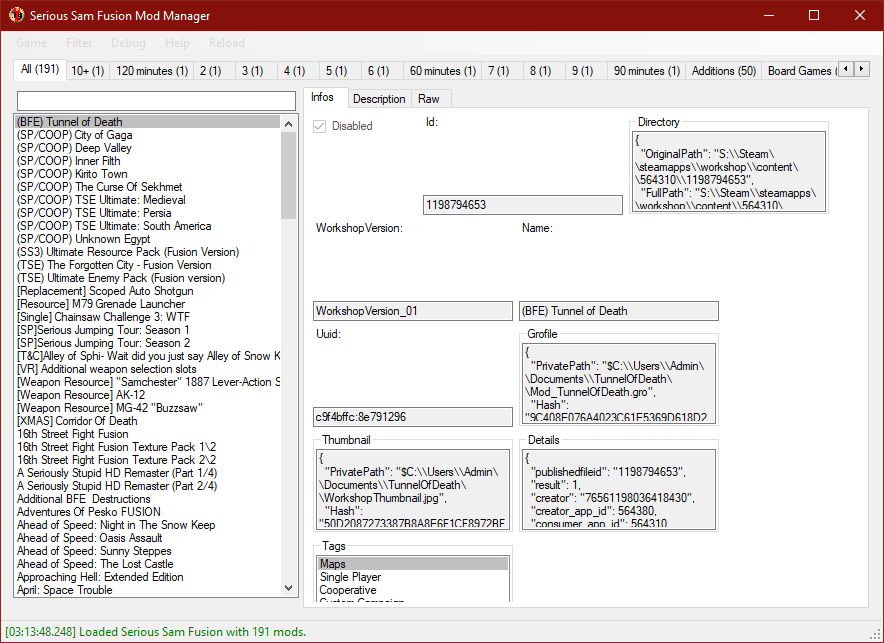Click the Reload menu item
Screen dimensions: 884x643
tap(227, 43)
